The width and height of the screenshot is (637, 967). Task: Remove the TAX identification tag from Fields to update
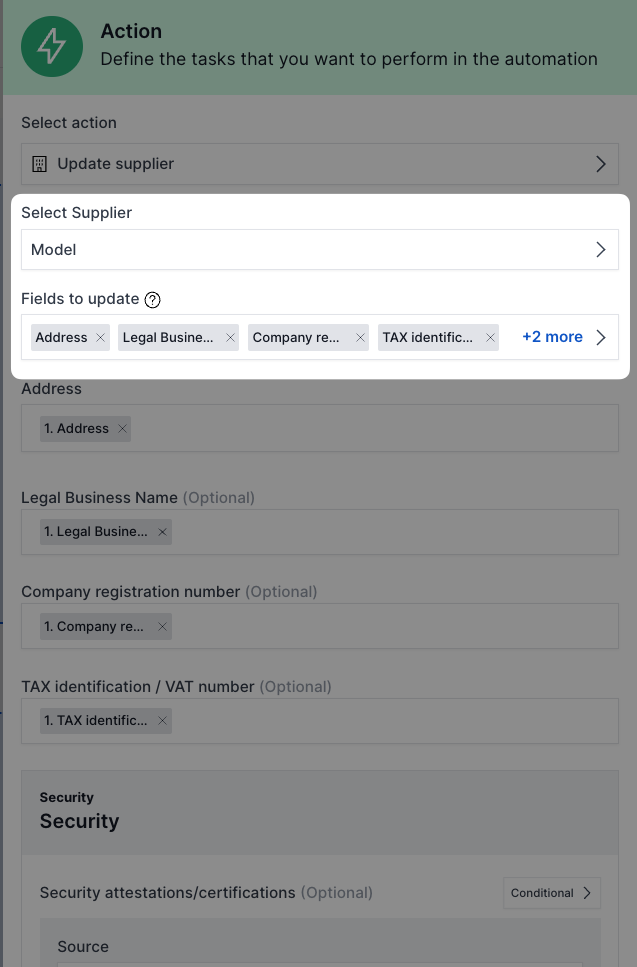[491, 338]
